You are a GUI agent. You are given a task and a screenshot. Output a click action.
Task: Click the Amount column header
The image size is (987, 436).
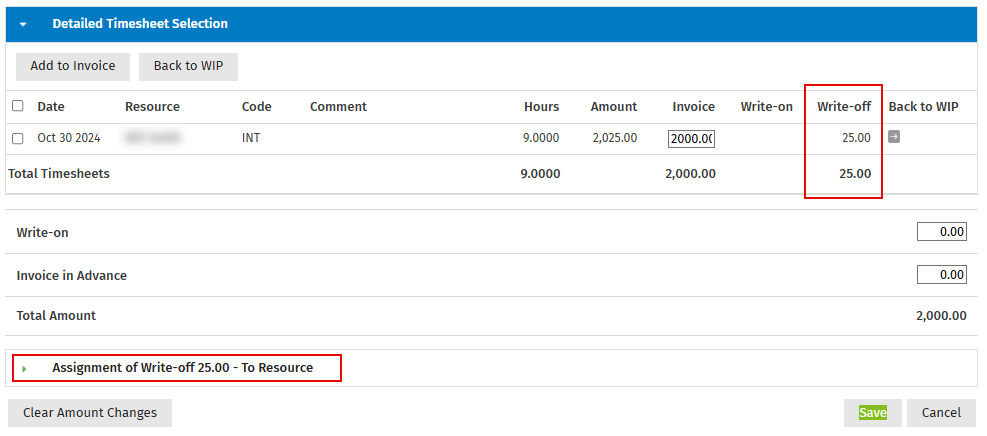(614, 107)
